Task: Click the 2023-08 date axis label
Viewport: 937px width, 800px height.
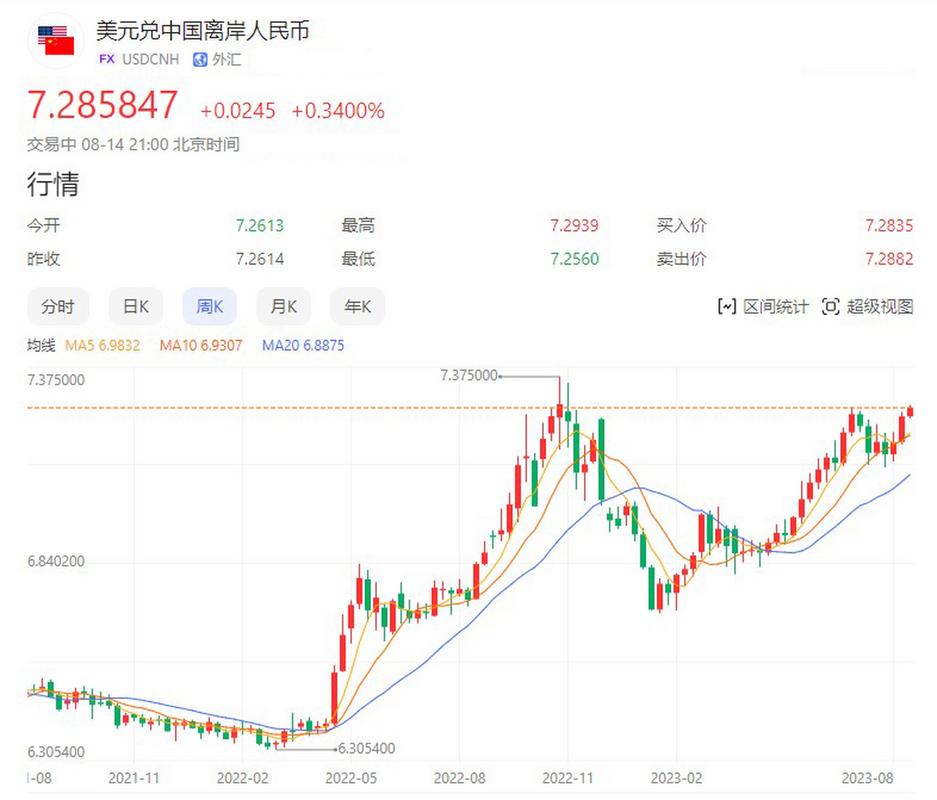Action: click(x=868, y=778)
